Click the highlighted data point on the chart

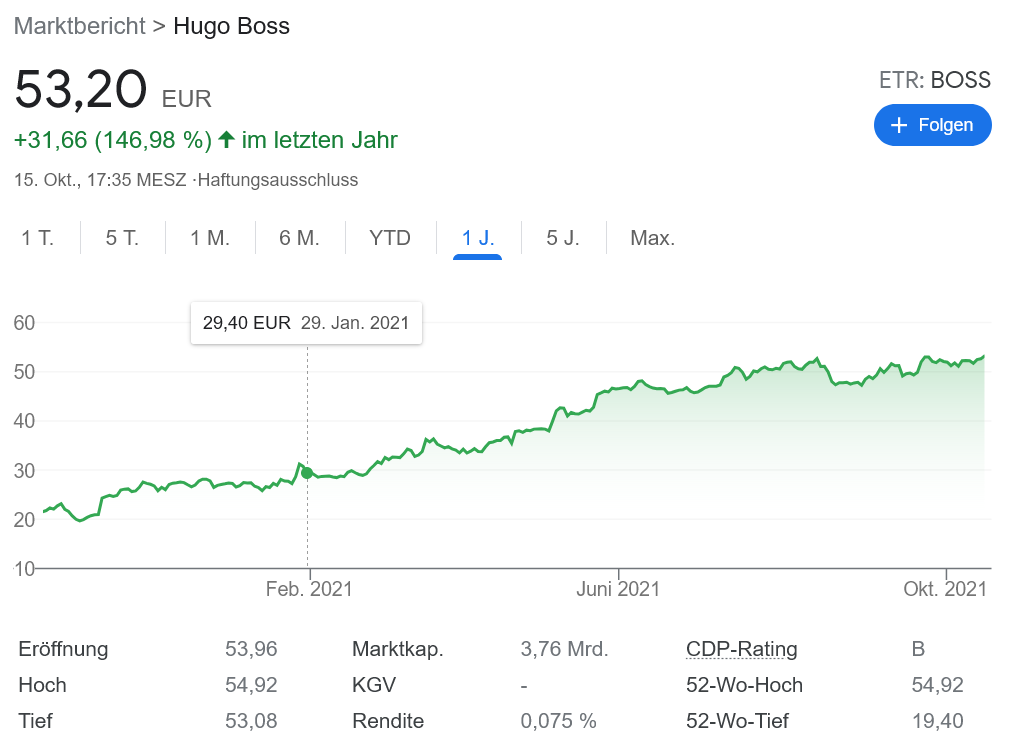(x=306, y=472)
